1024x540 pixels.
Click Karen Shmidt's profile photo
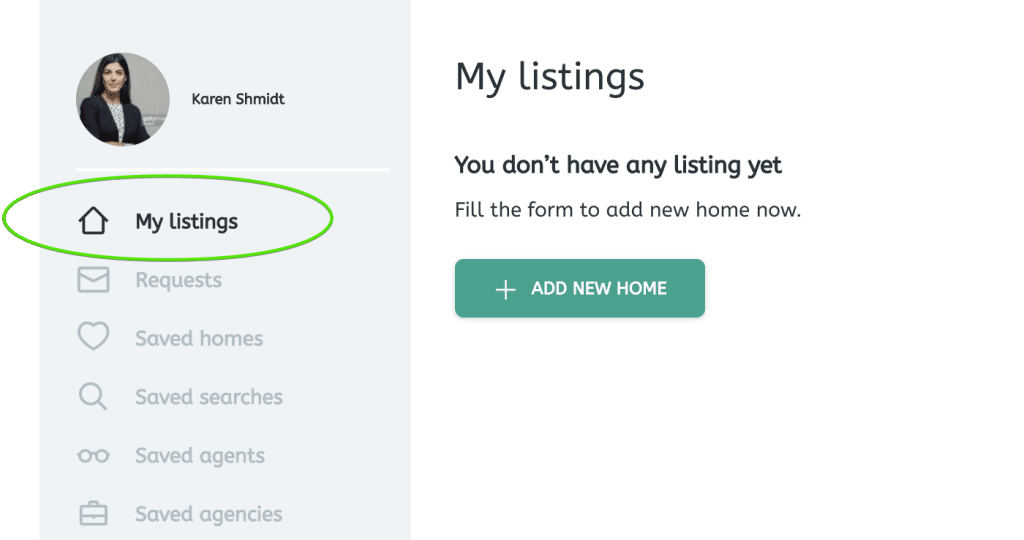(123, 100)
